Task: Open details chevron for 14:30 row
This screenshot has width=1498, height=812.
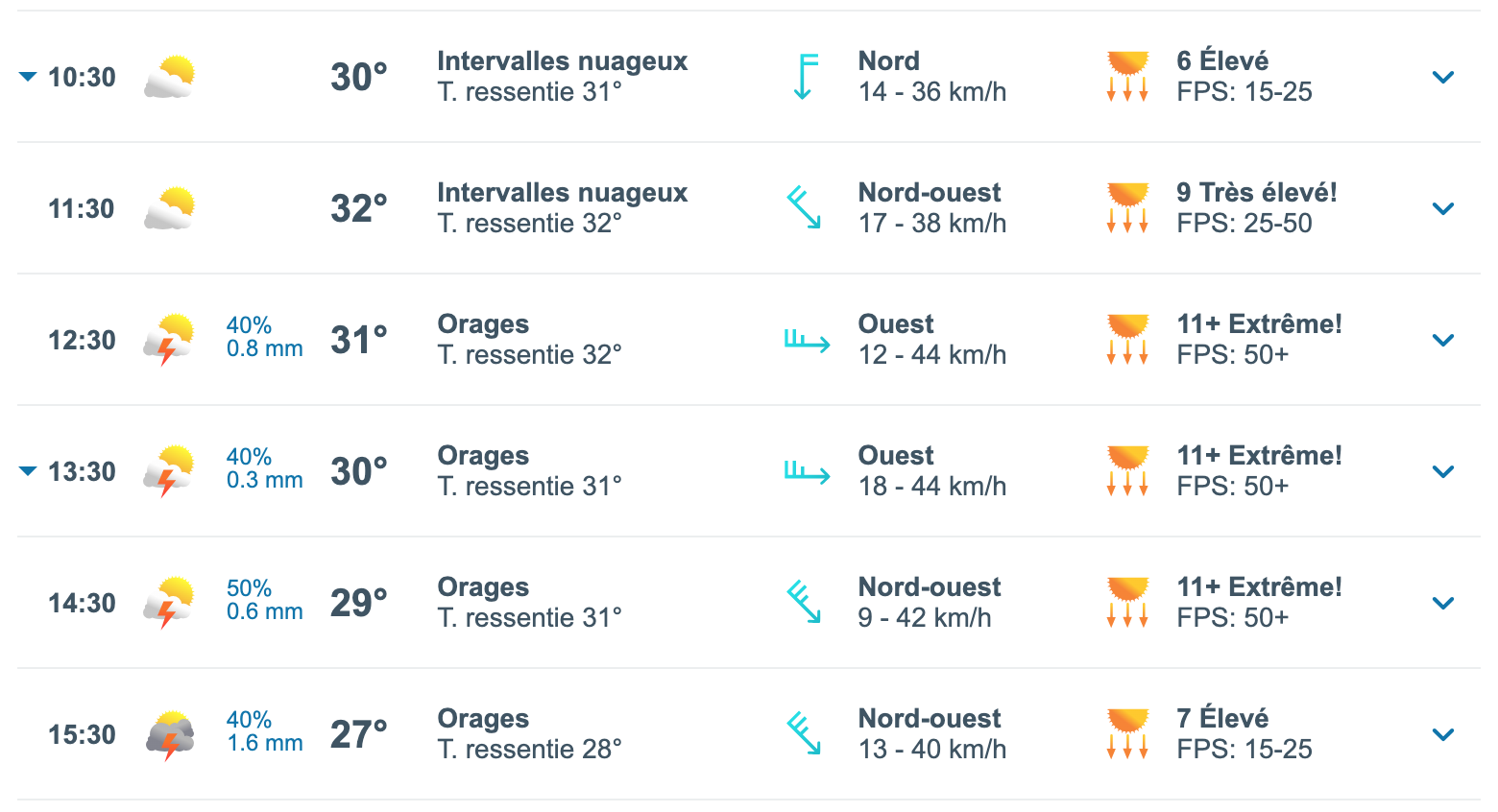Action: 1442,603
